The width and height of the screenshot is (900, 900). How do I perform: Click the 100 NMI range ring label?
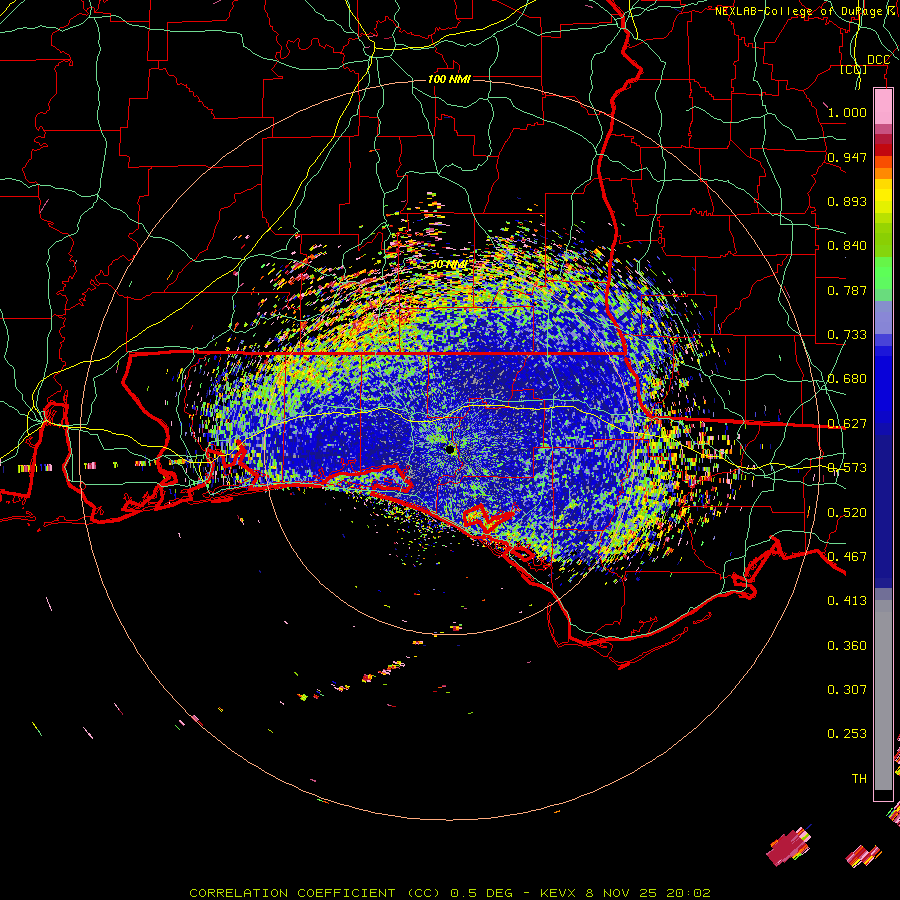tap(449, 79)
